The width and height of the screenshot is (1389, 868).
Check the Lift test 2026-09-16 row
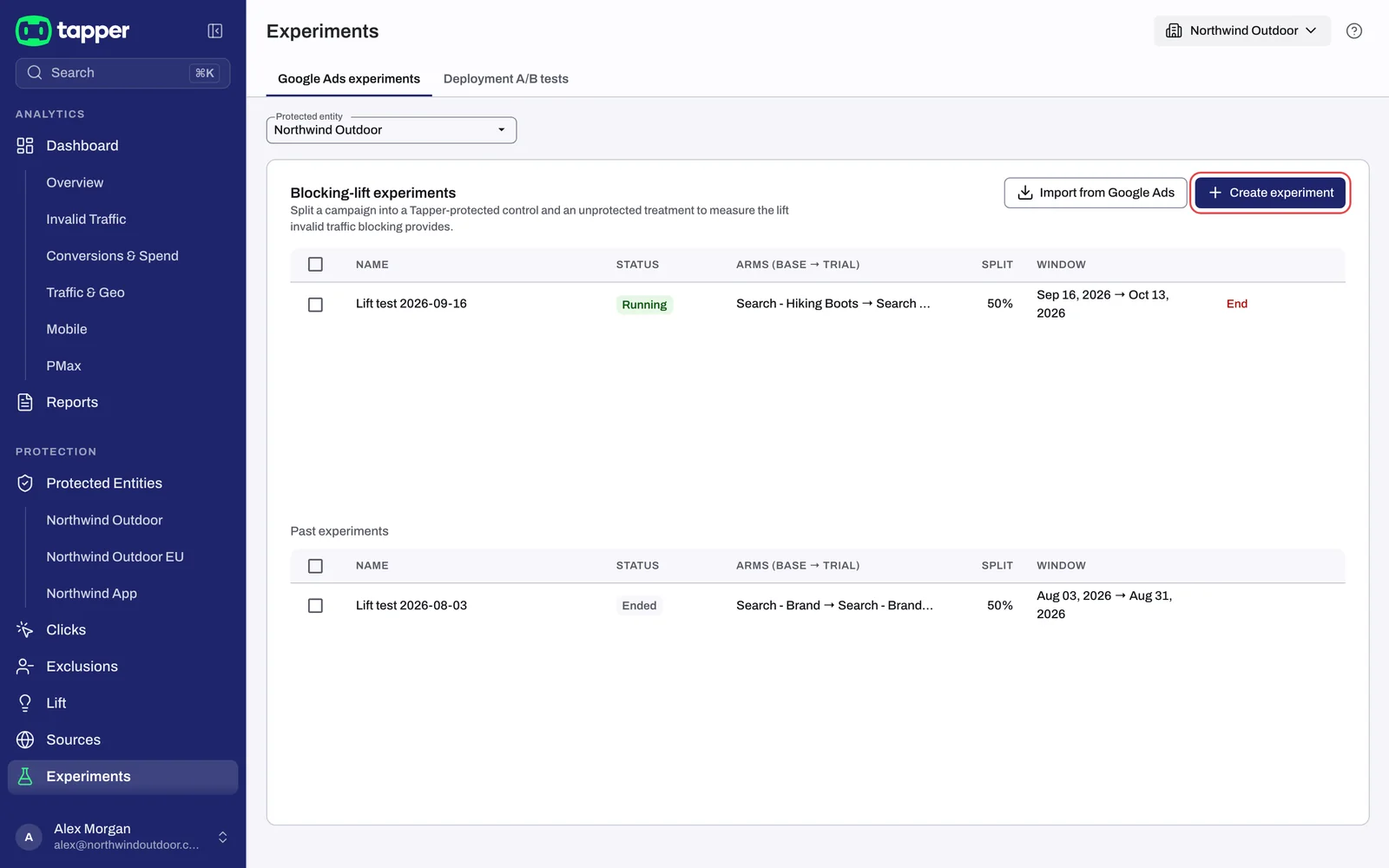coord(315,305)
